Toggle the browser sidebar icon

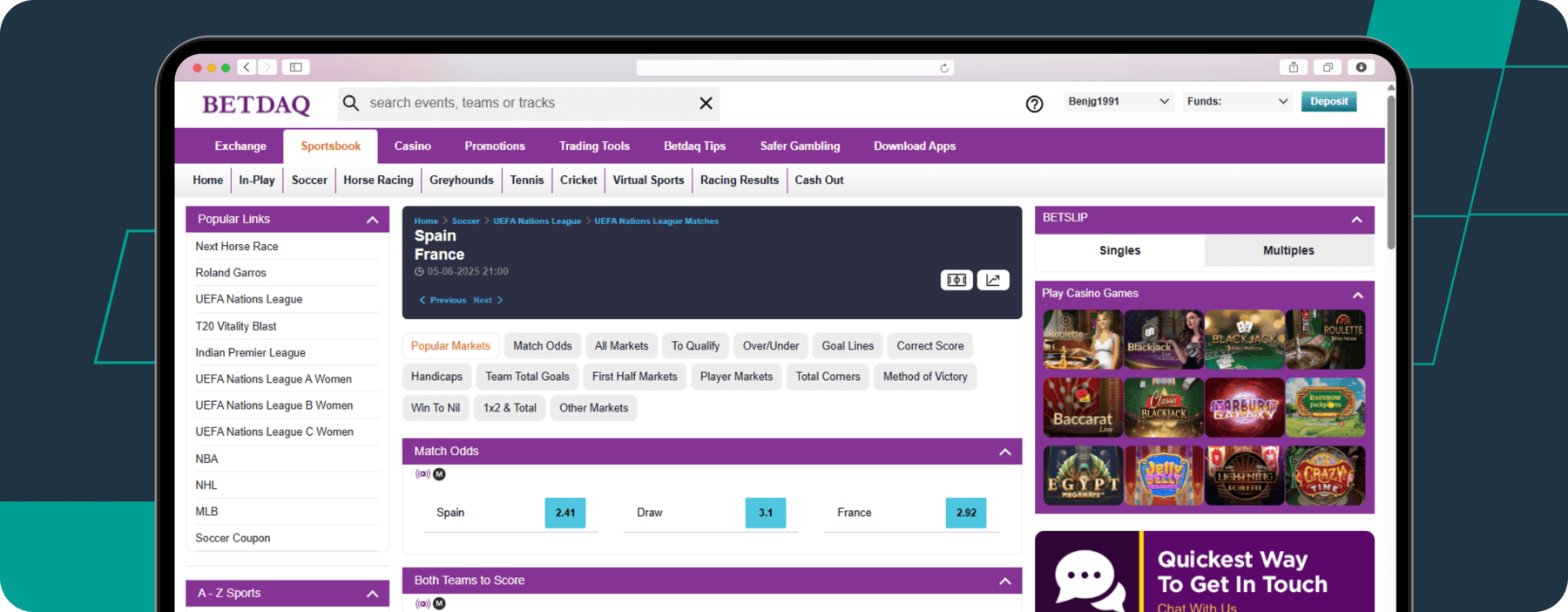[x=296, y=67]
